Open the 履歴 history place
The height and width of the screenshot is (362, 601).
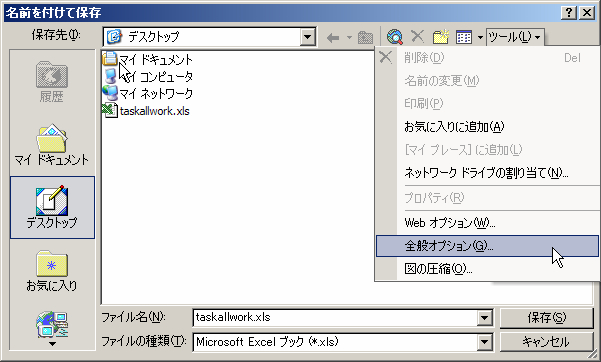[52, 82]
